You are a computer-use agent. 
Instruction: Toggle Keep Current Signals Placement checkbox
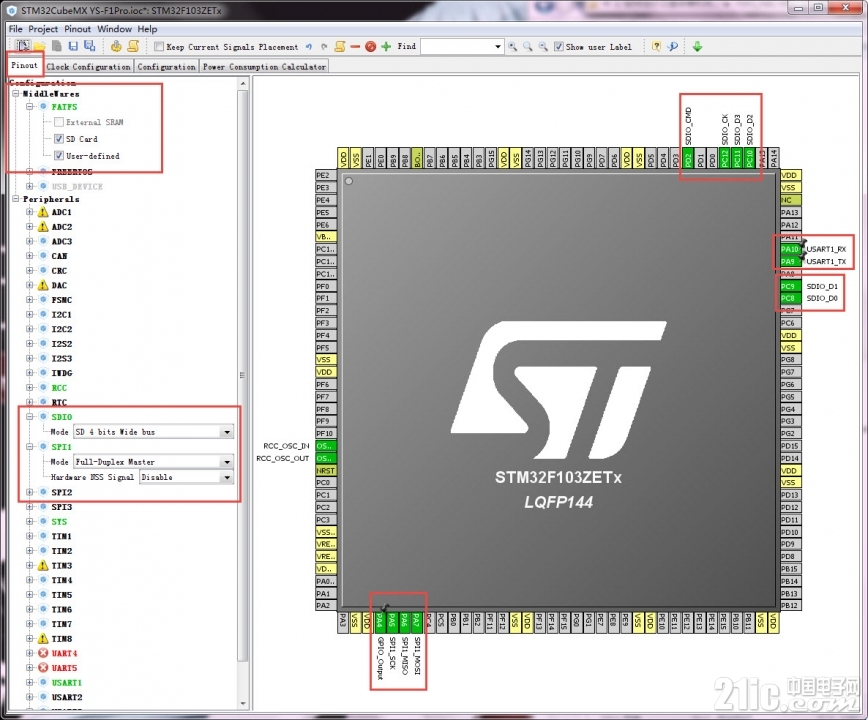(x=159, y=46)
